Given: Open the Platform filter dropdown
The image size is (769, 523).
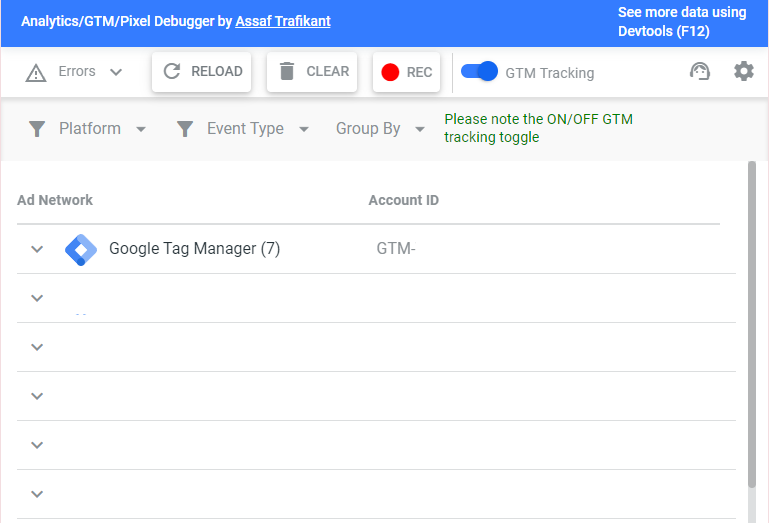Looking at the screenshot, I should coord(87,129).
